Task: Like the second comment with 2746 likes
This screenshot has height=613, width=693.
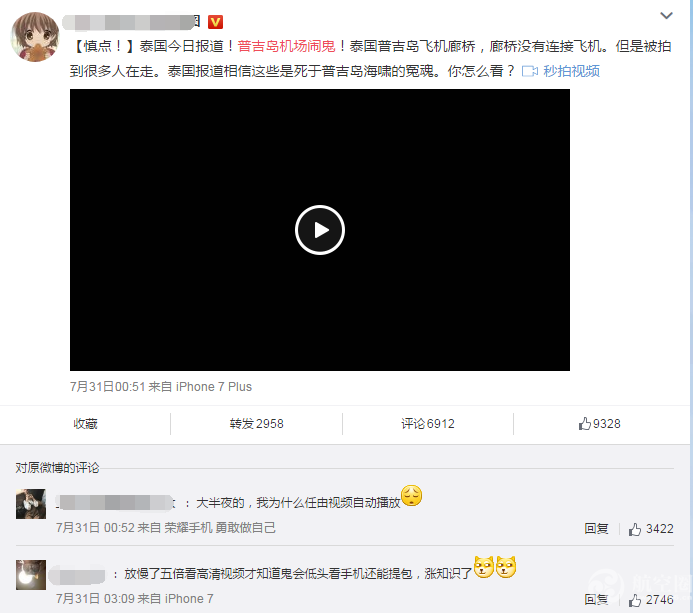Action: pos(651,600)
